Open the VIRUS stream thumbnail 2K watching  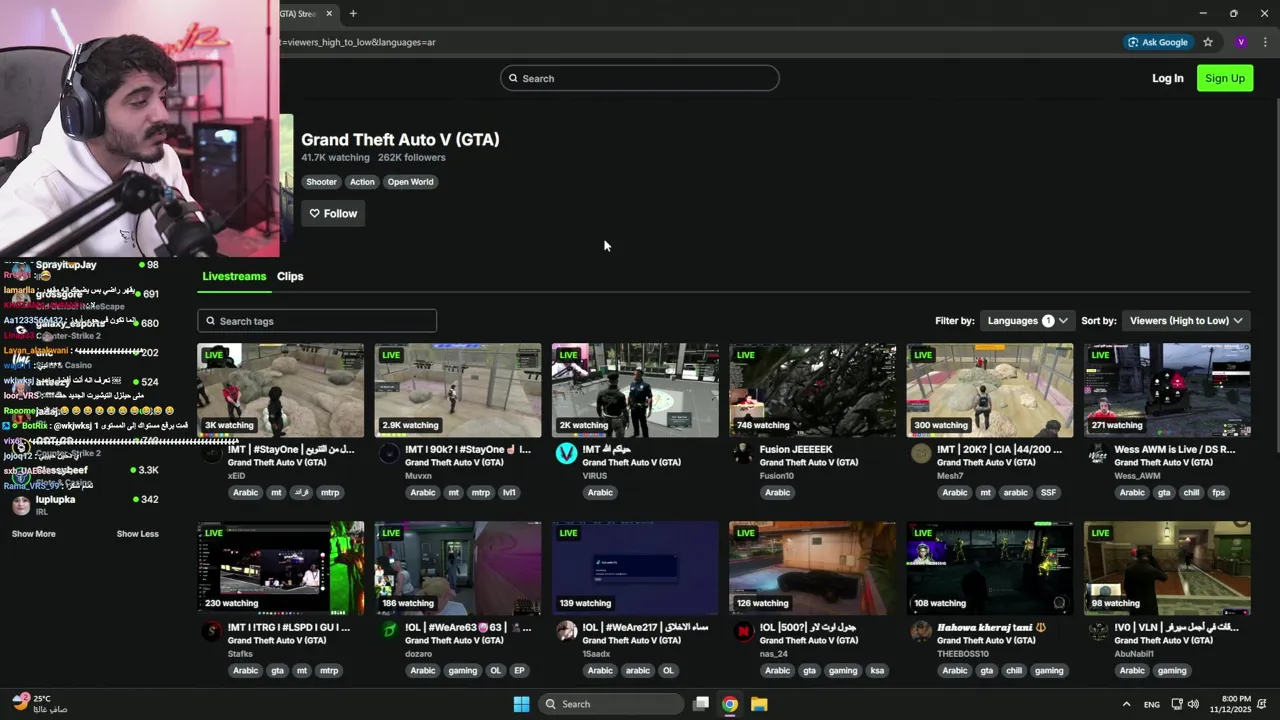click(x=635, y=390)
